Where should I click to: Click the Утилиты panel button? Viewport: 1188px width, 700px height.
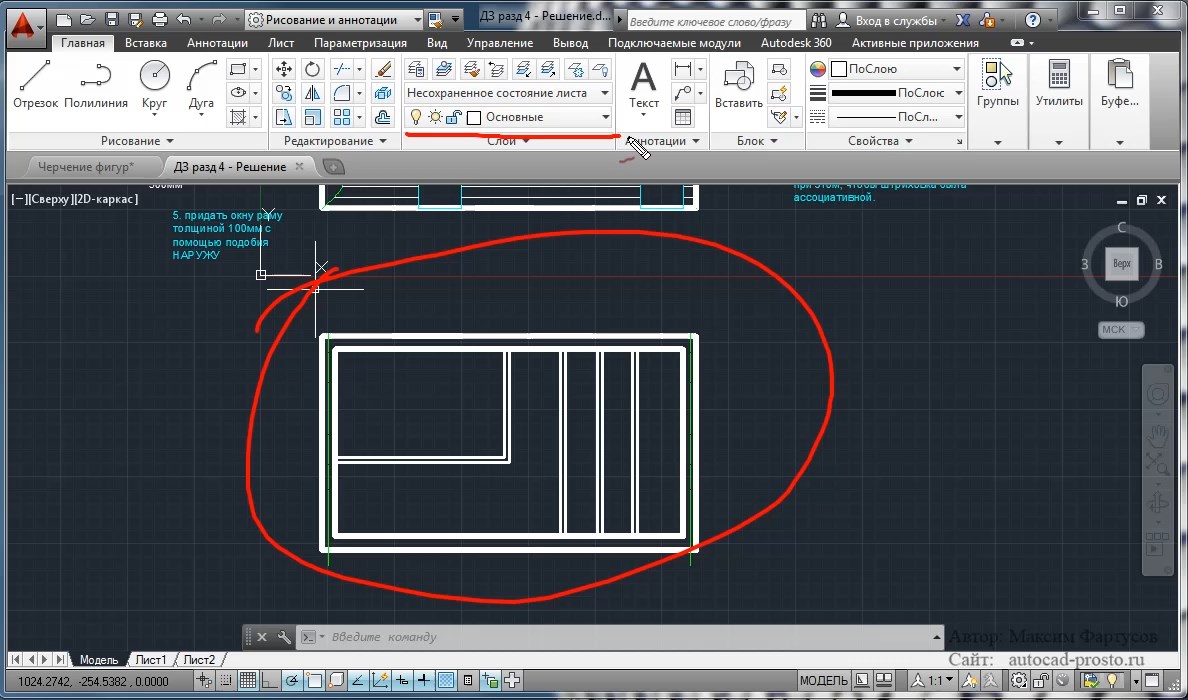[x=1058, y=83]
